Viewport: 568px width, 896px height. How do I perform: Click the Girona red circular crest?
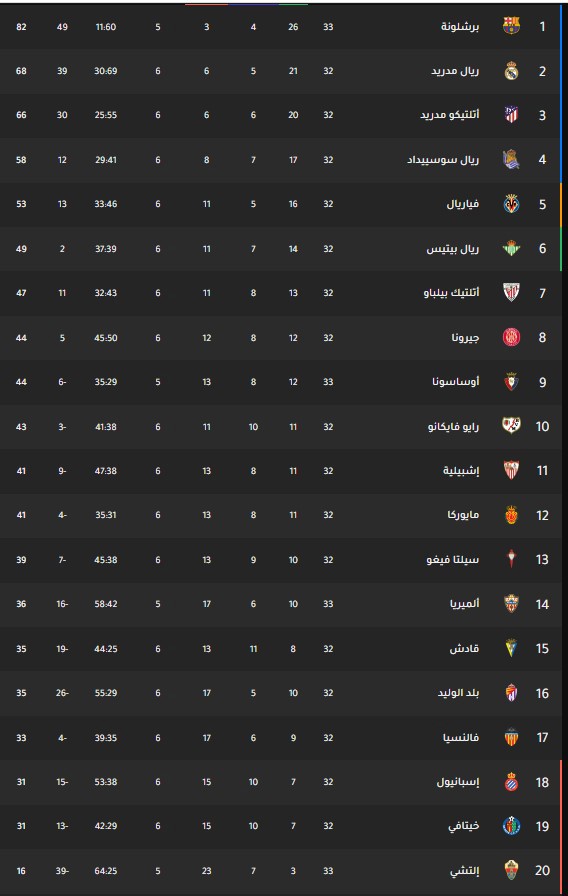[x=511, y=337]
